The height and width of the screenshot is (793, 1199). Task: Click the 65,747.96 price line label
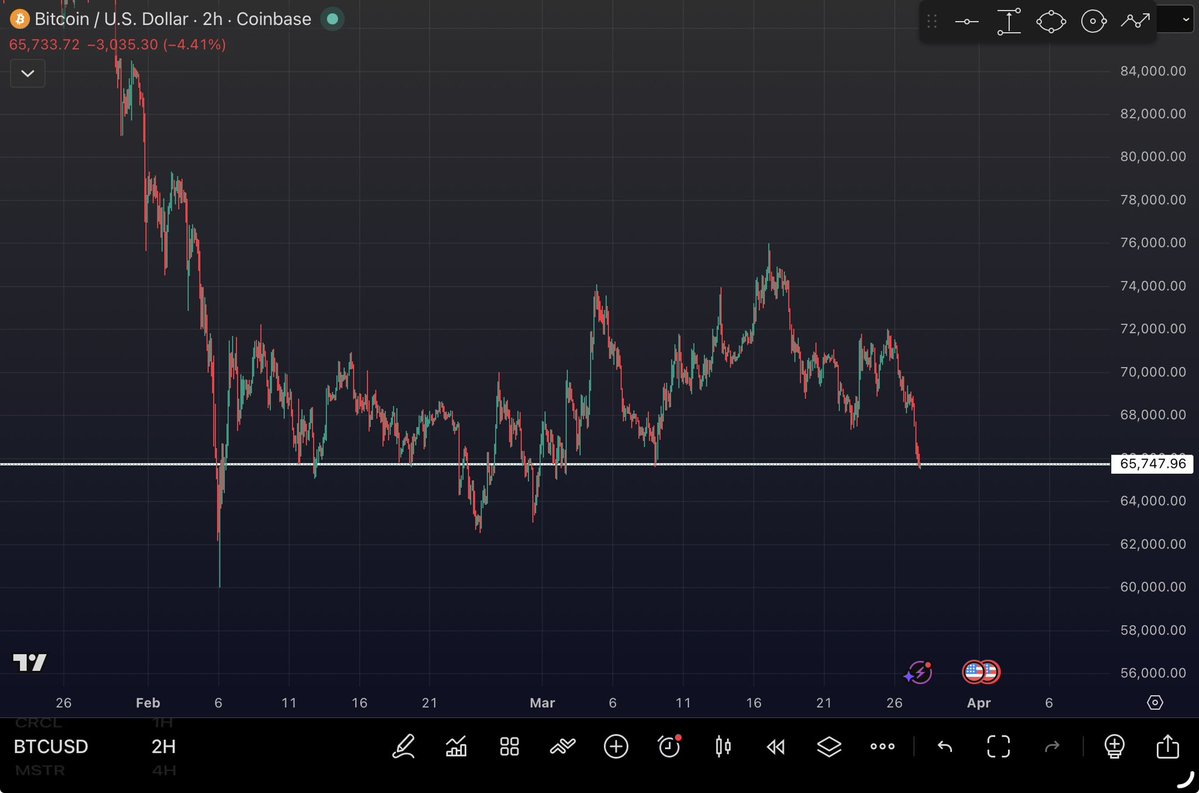point(1152,463)
